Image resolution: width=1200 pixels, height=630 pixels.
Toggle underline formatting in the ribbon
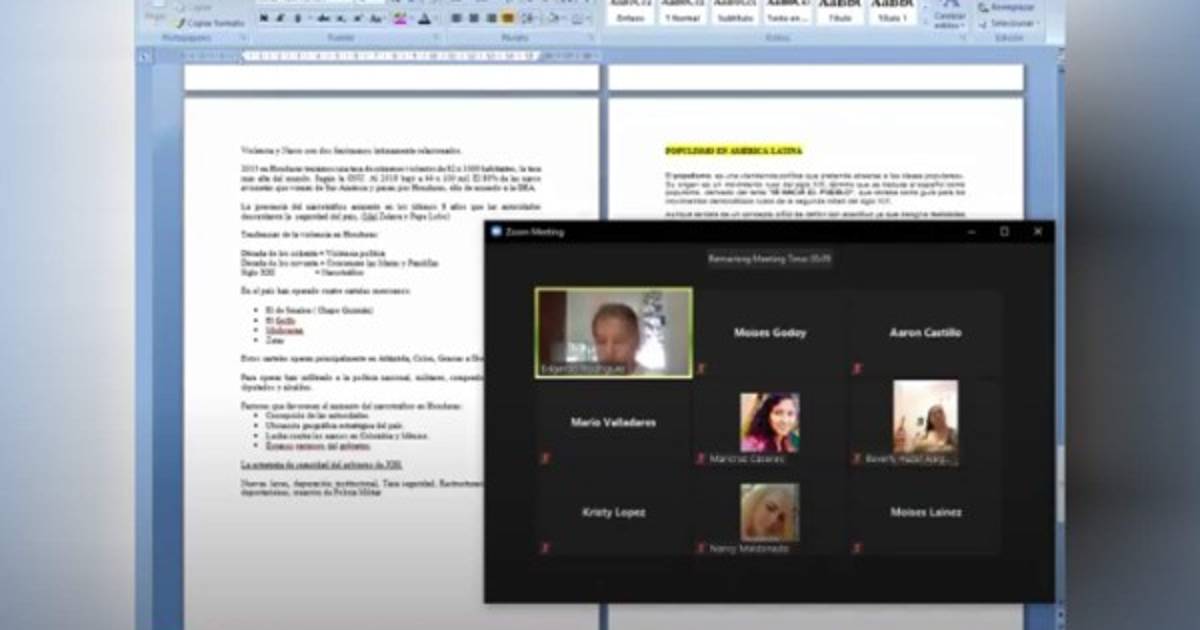coord(297,18)
